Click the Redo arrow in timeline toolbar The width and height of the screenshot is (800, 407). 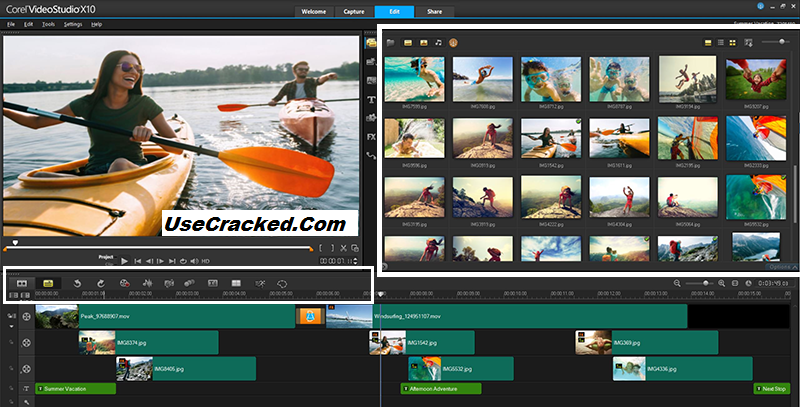coord(101,283)
